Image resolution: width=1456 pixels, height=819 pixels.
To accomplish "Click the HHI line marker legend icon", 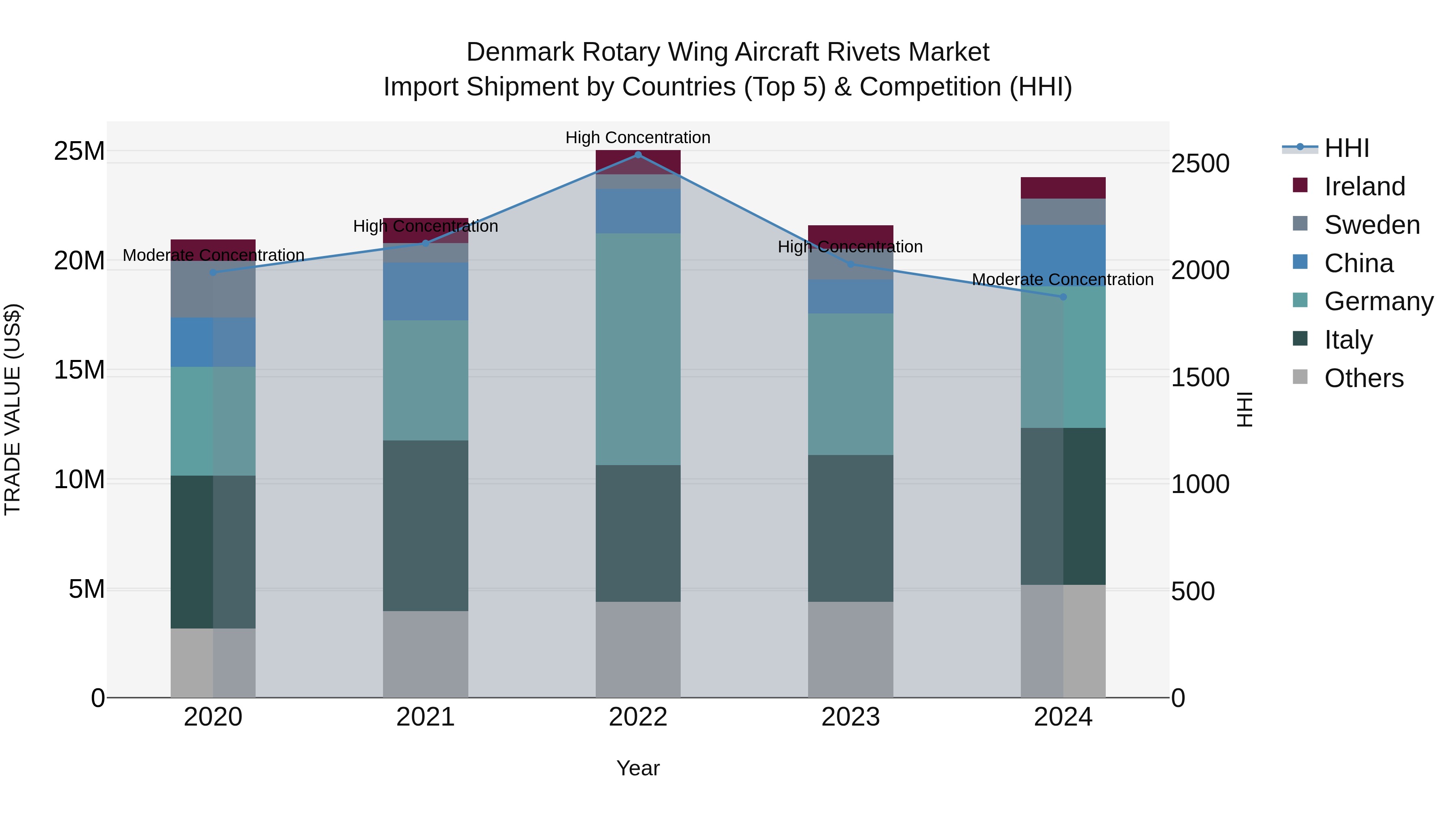I will click(x=1300, y=148).
